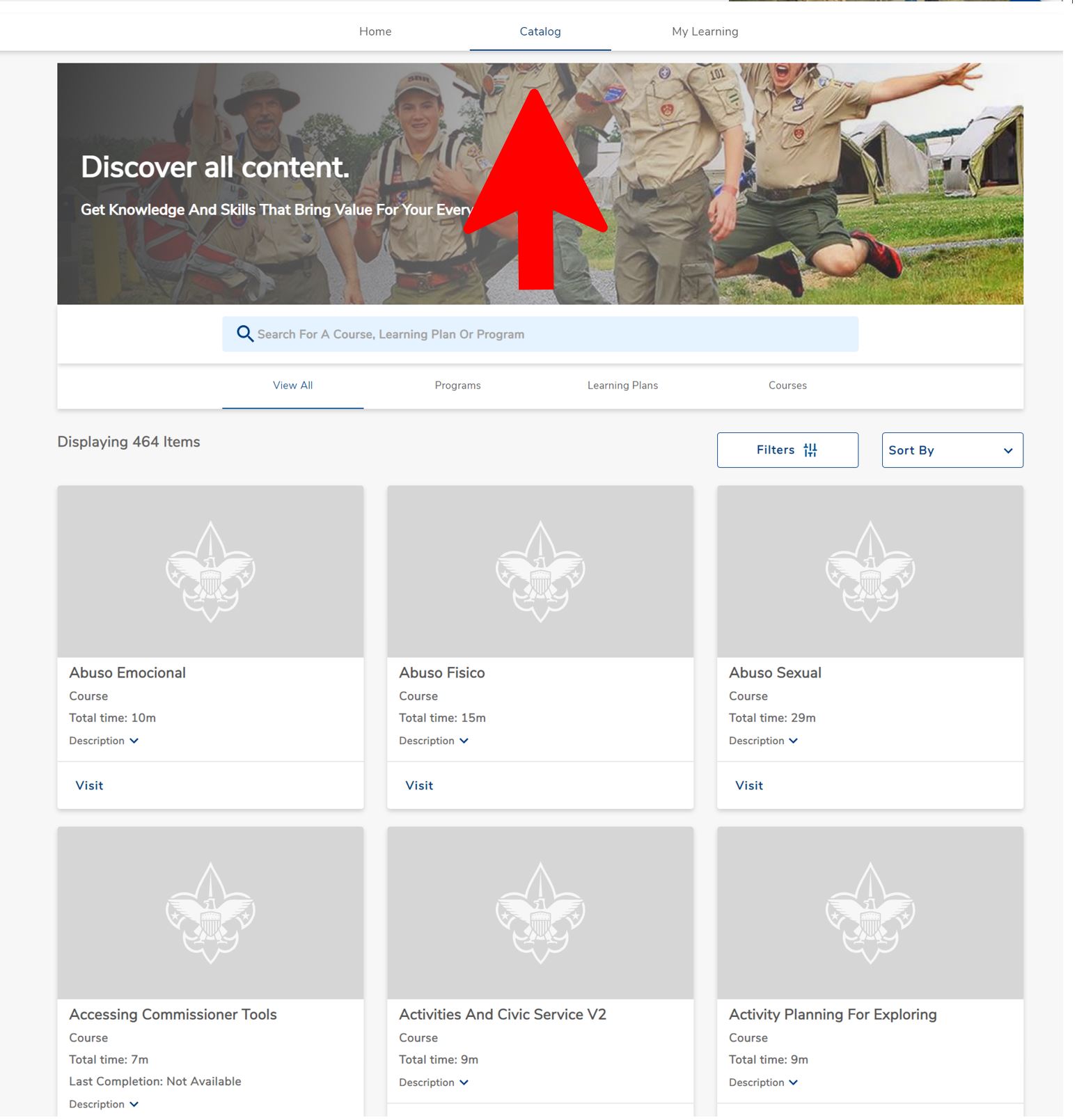Click the Displaying 464 Items text
The height and width of the screenshot is (1120, 1077).
point(129,443)
